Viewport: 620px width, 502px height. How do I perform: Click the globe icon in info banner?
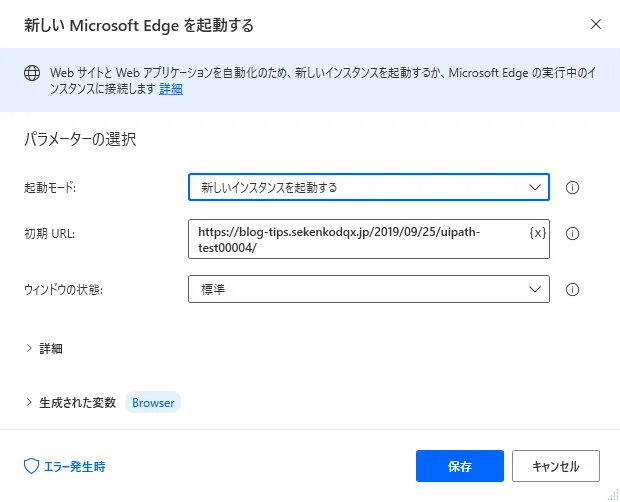click(x=32, y=73)
